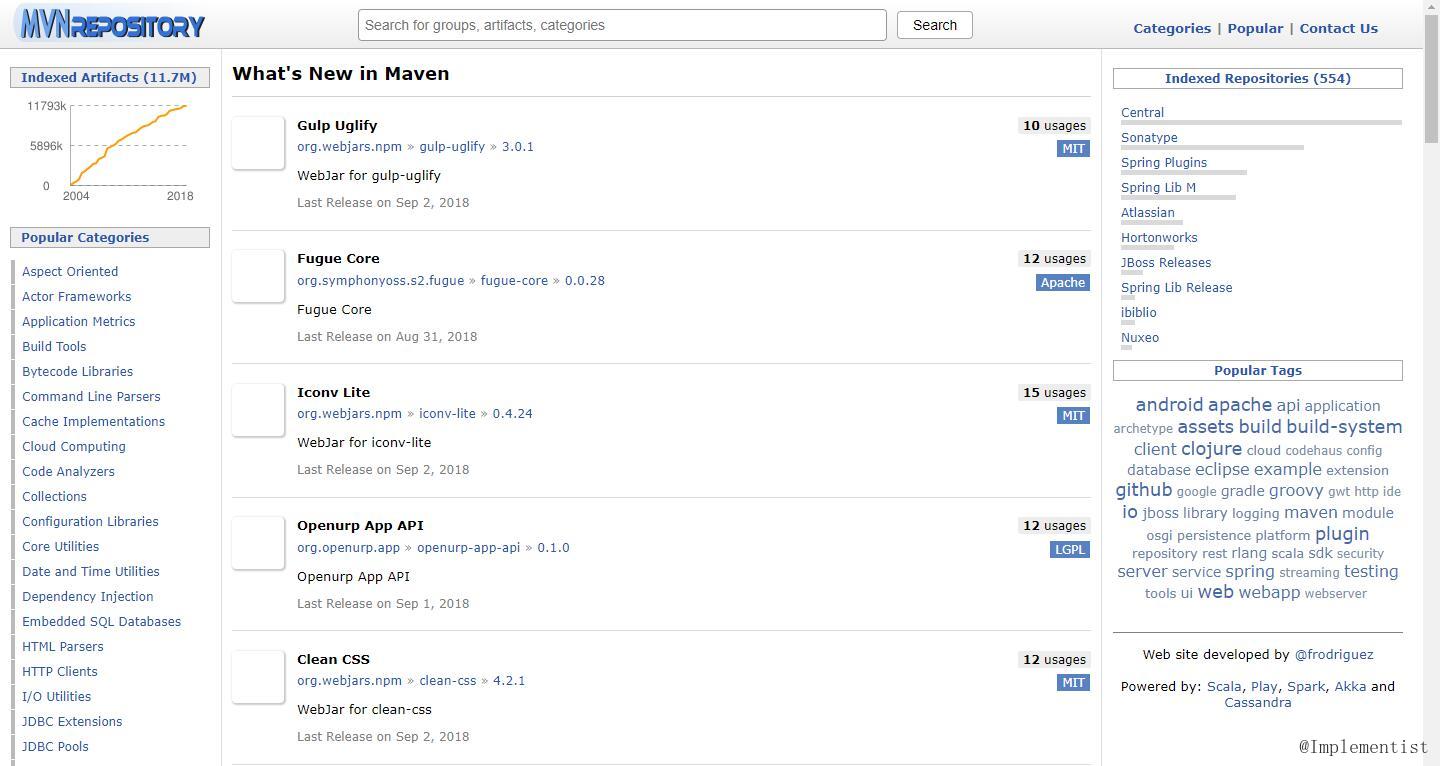The image size is (1440, 766).
Task: Open Indexed Artifacts (11.7M) header link
Action: click(x=109, y=77)
